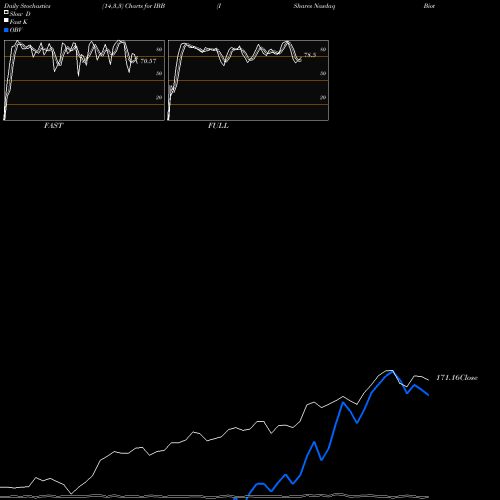Click the '(14,3,3) Charts for IBB' text
The height and width of the screenshot is (500, 500).
point(134,6)
